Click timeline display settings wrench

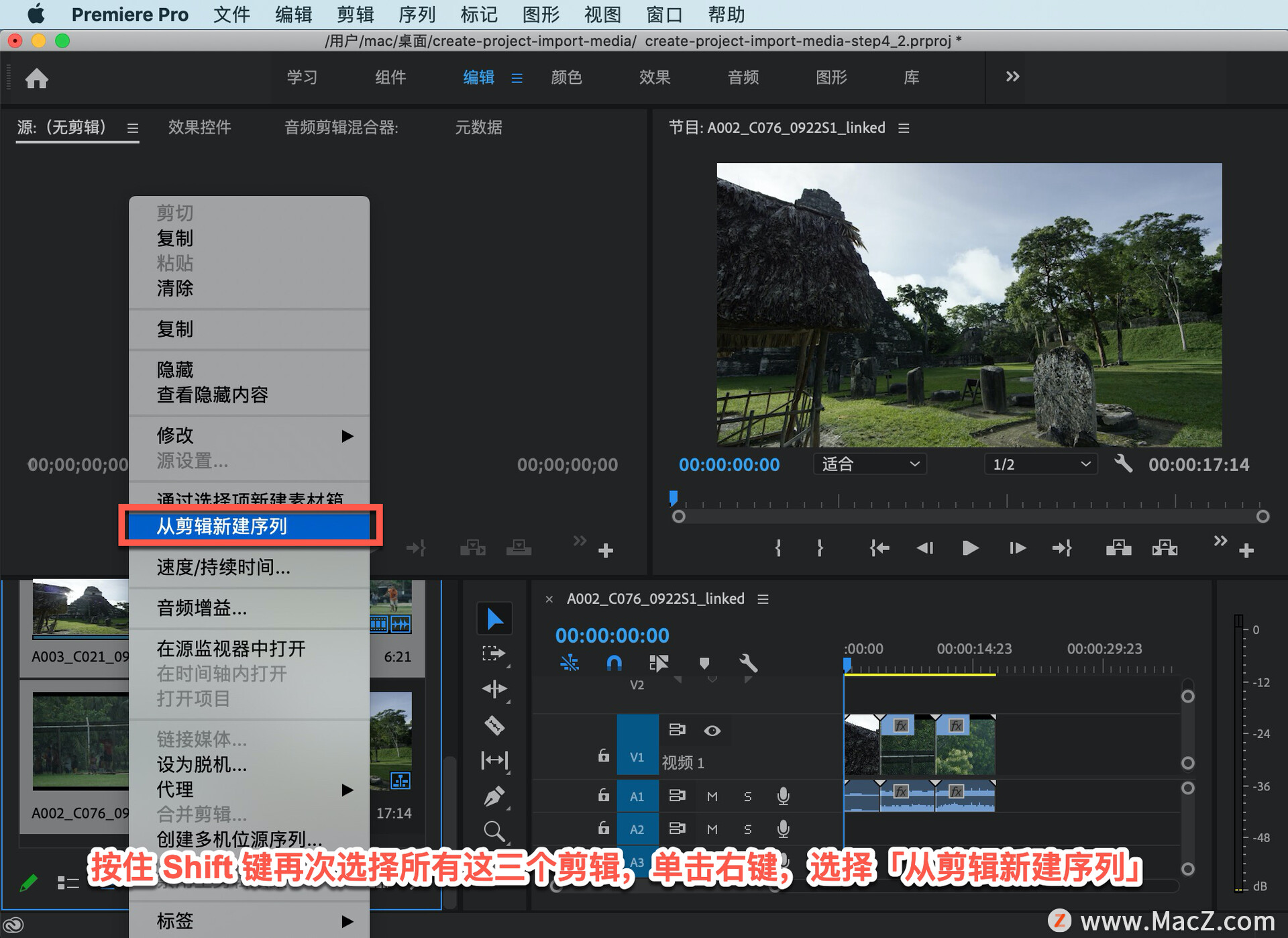pos(748,664)
